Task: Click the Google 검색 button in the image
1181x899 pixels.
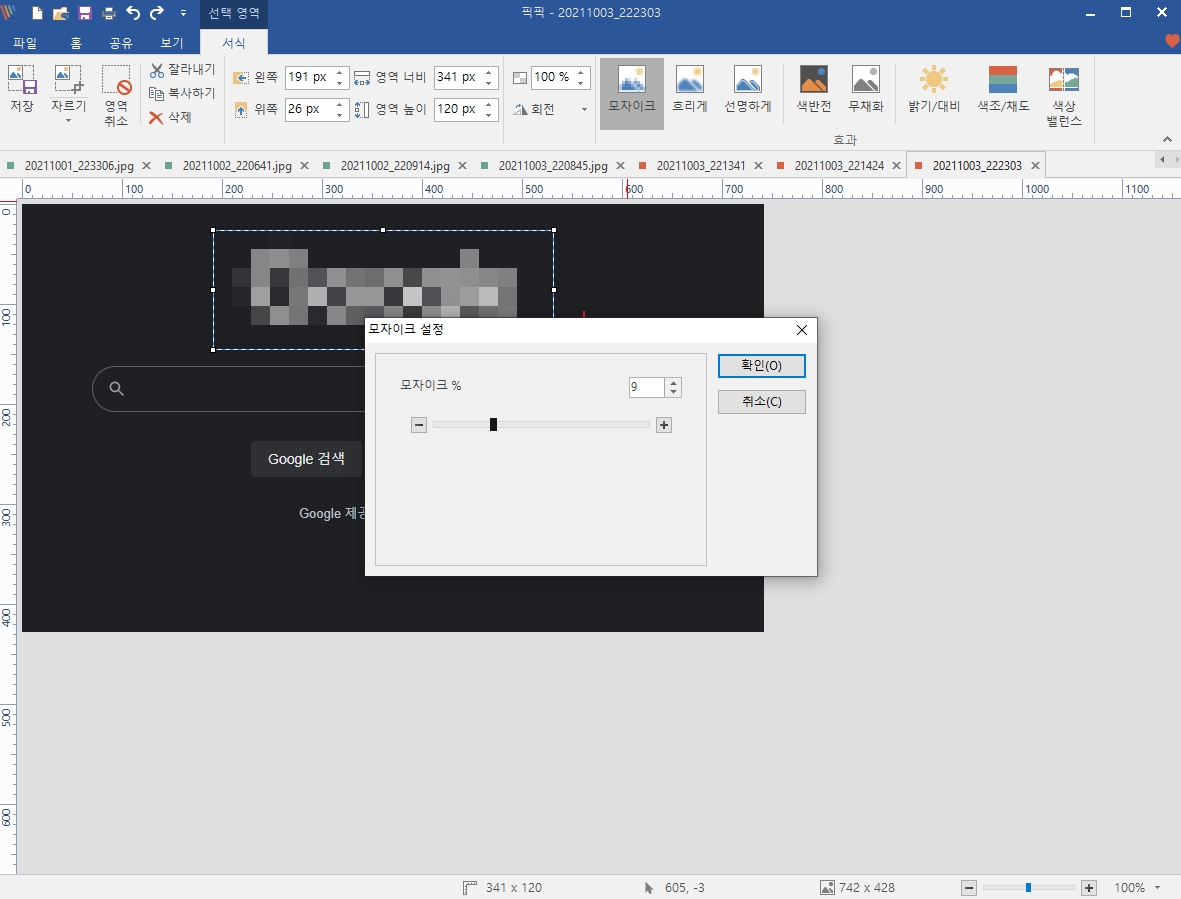Action: tap(306, 459)
